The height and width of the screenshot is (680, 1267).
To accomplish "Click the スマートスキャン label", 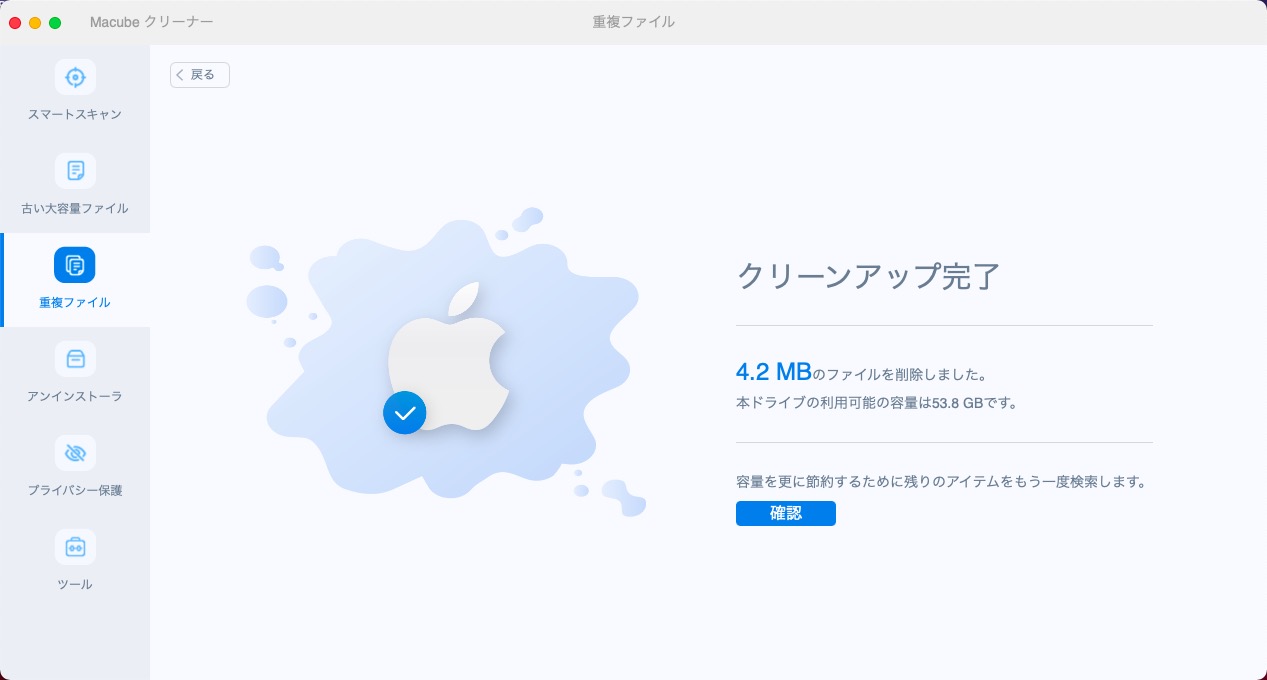I will pyautogui.click(x=75, y=114).
